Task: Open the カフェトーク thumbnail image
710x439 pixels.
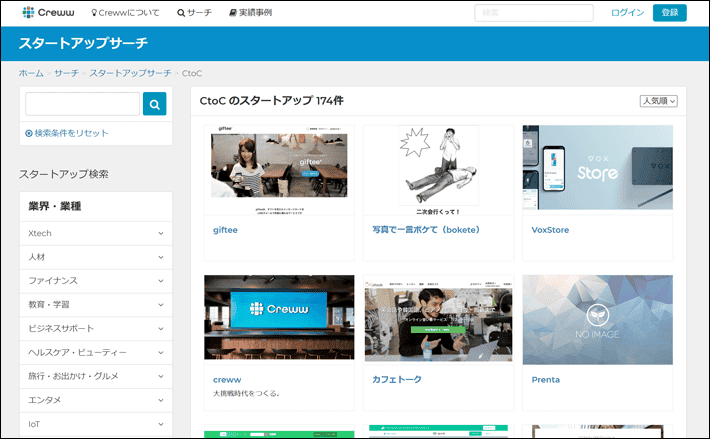Action: (x=438, y=319)
